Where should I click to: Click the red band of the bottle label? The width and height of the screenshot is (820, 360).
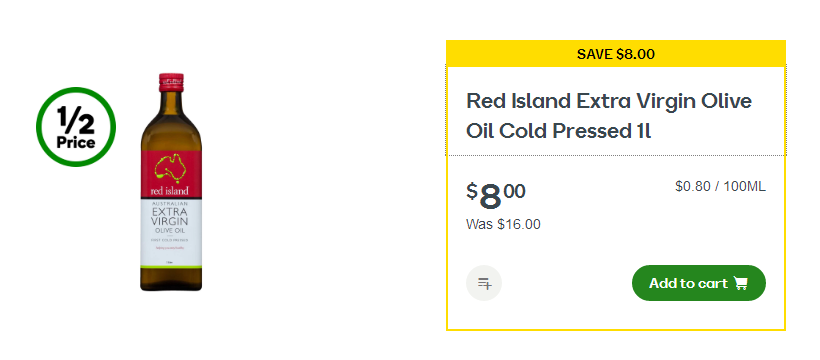(171, 175)
